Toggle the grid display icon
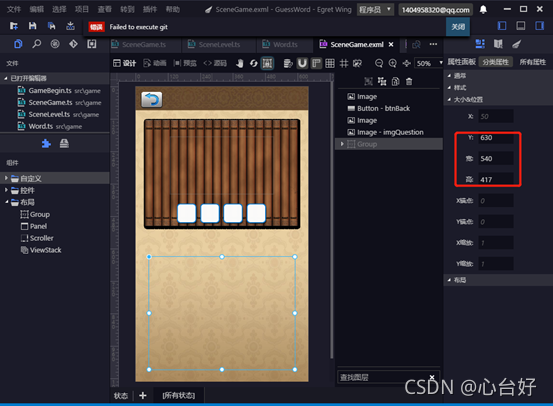Screen dimensions: 553x406 coord(330,63)
